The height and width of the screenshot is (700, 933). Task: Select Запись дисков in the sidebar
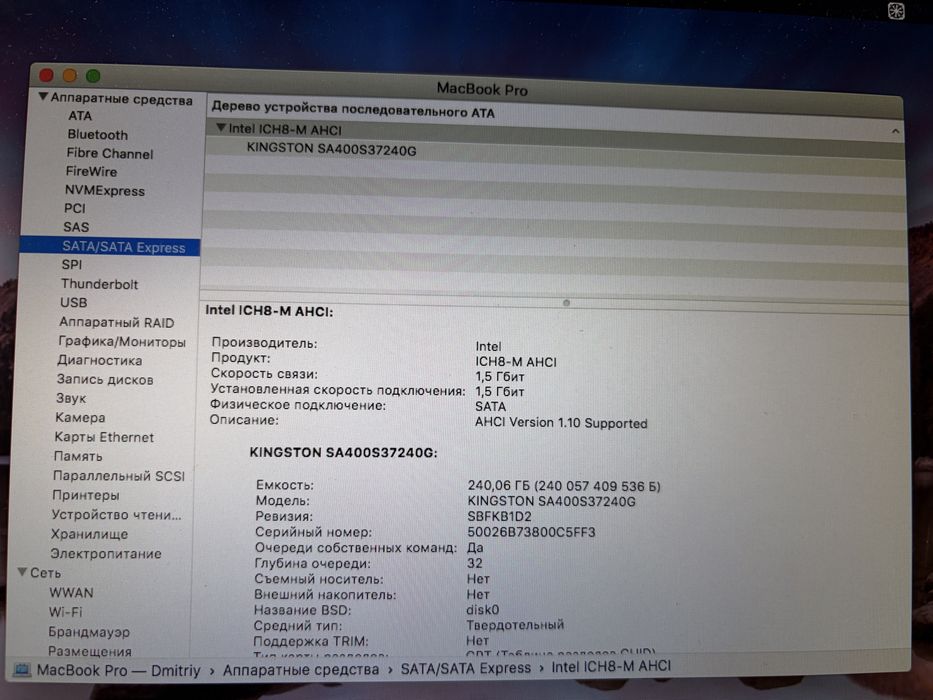coord(105,379)
